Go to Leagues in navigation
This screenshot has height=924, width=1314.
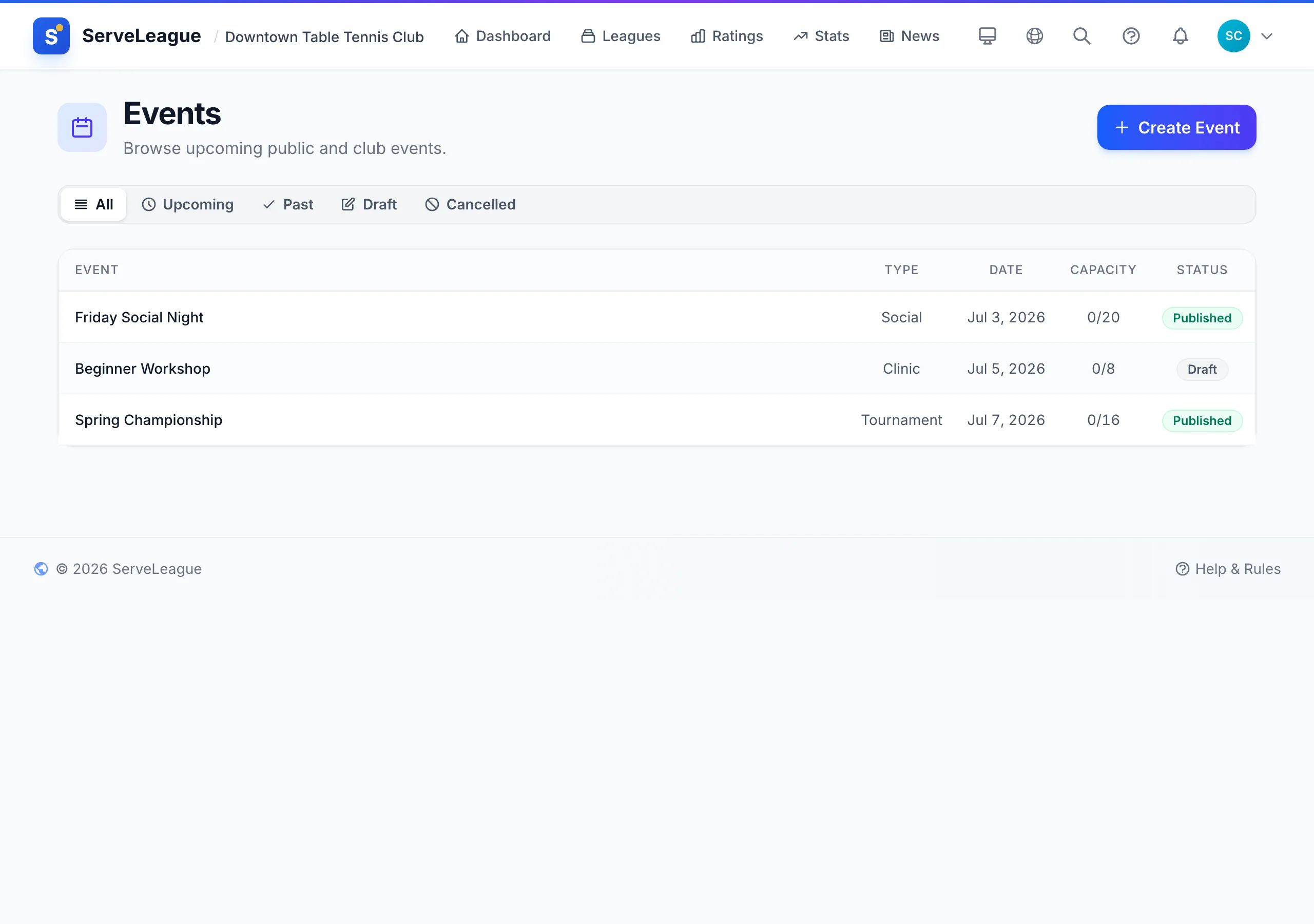click(x=621, y=36)
